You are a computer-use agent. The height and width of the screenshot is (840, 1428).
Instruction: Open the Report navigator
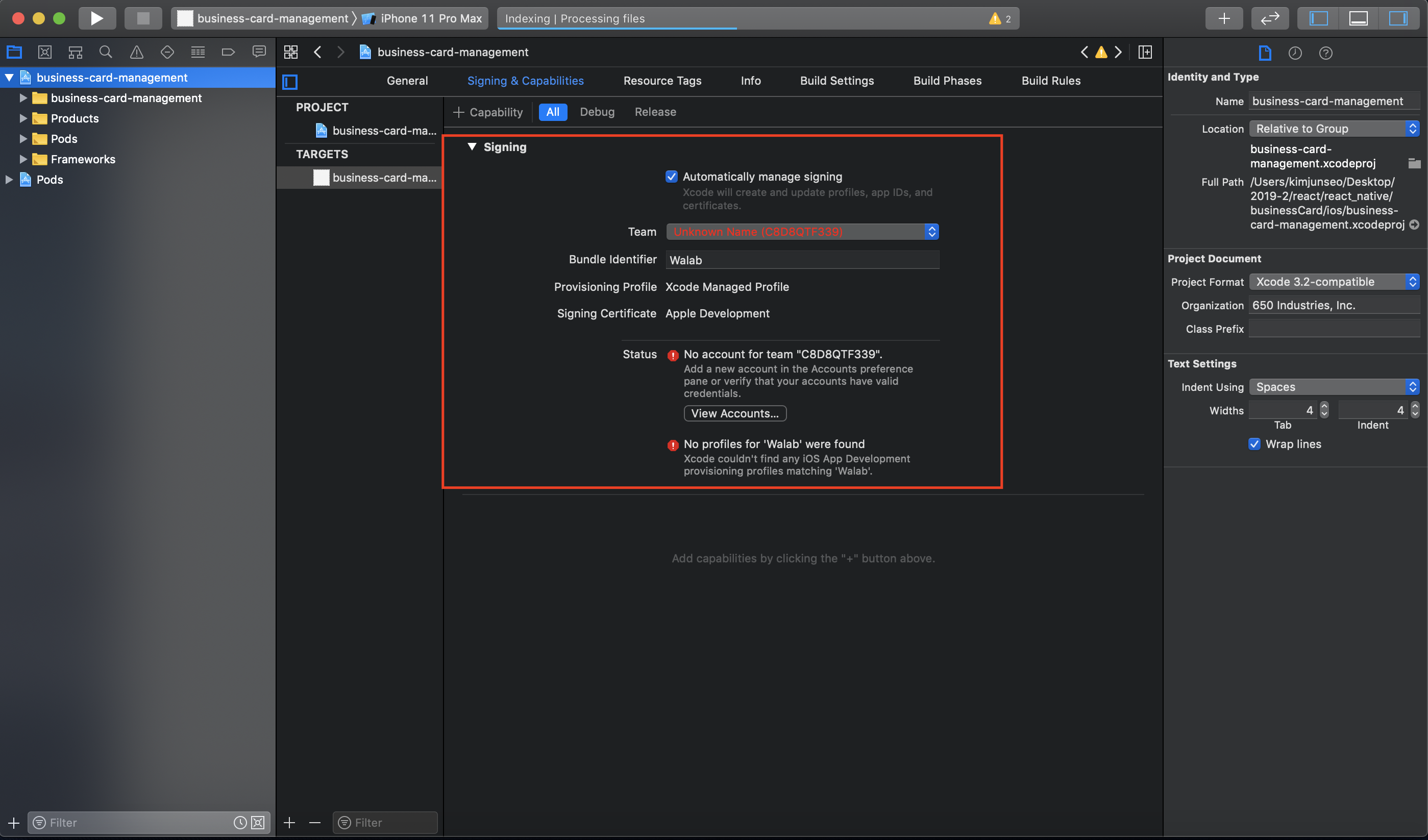tap(259, 52)
